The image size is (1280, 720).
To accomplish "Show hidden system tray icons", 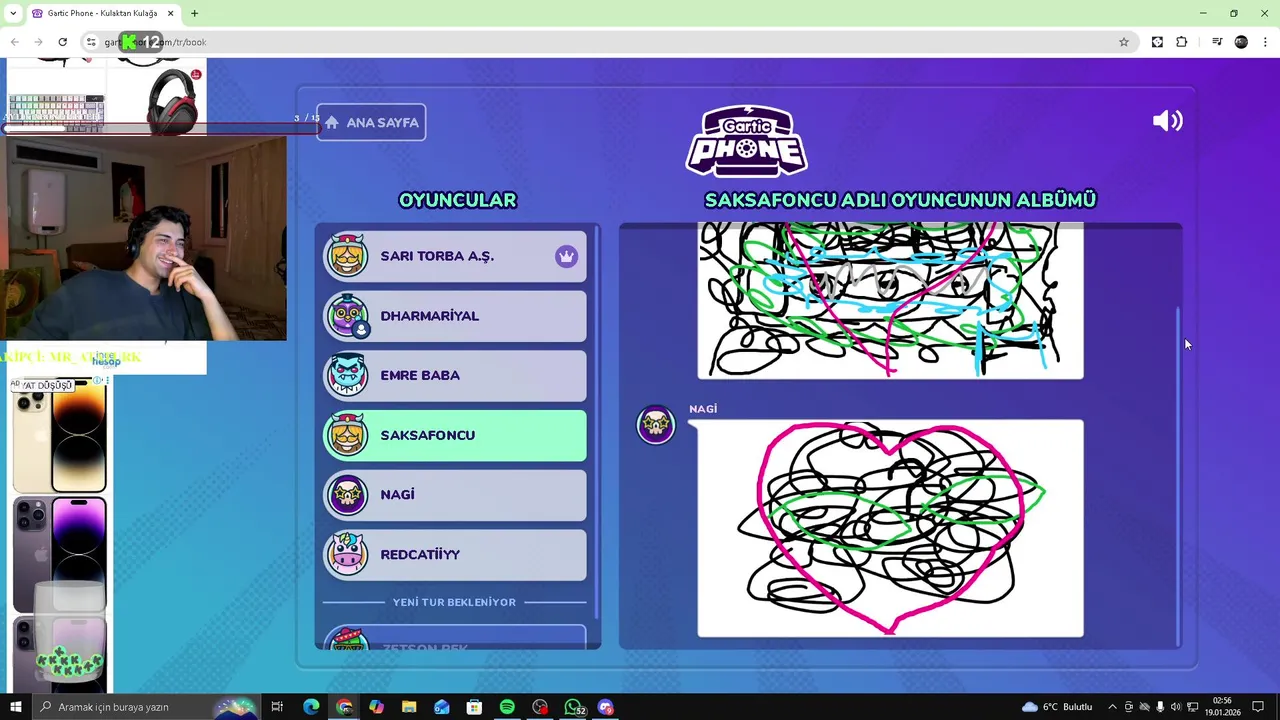I will pyautogui.click(x=1112, y=707).
